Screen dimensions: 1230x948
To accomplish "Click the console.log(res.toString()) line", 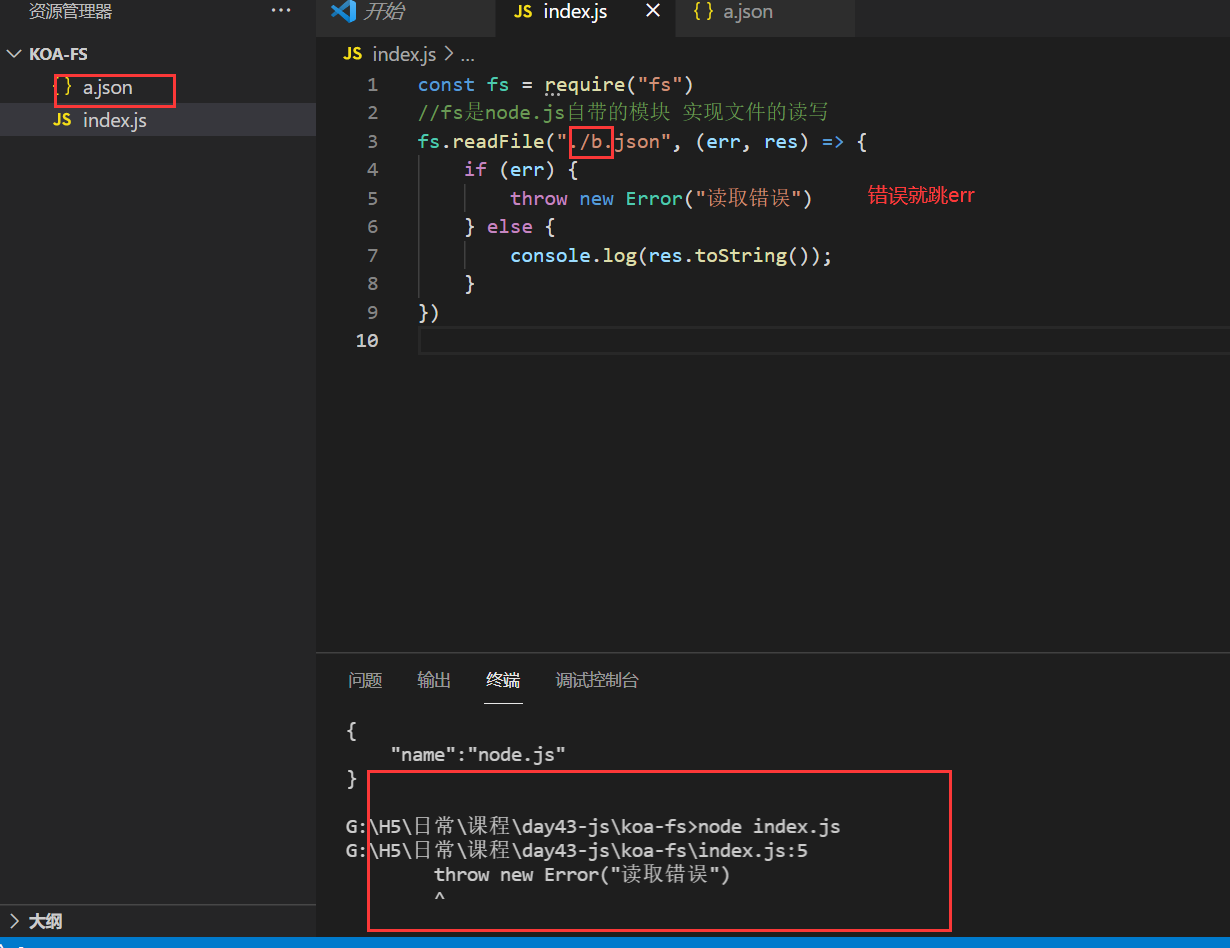I will [671, 256].
